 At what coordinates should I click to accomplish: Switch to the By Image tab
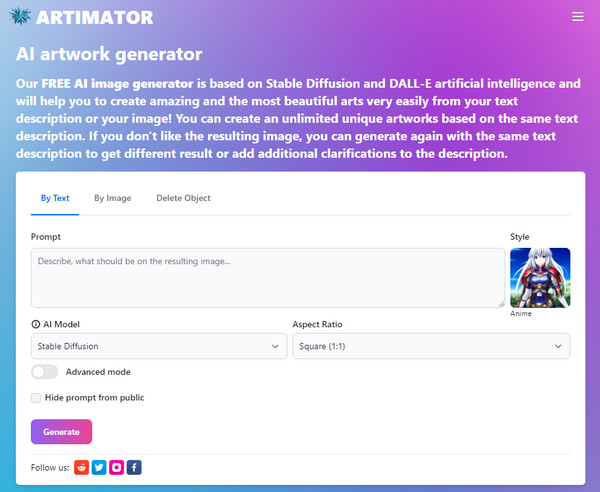pyautogui.click(x=112, y=198)
